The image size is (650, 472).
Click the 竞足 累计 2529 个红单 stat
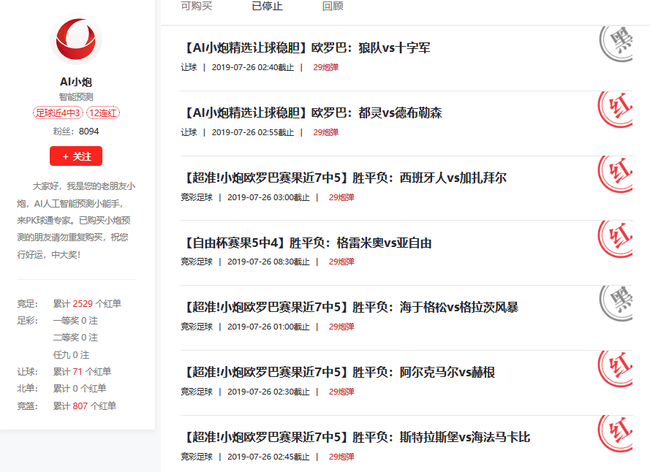pos(69,304)
